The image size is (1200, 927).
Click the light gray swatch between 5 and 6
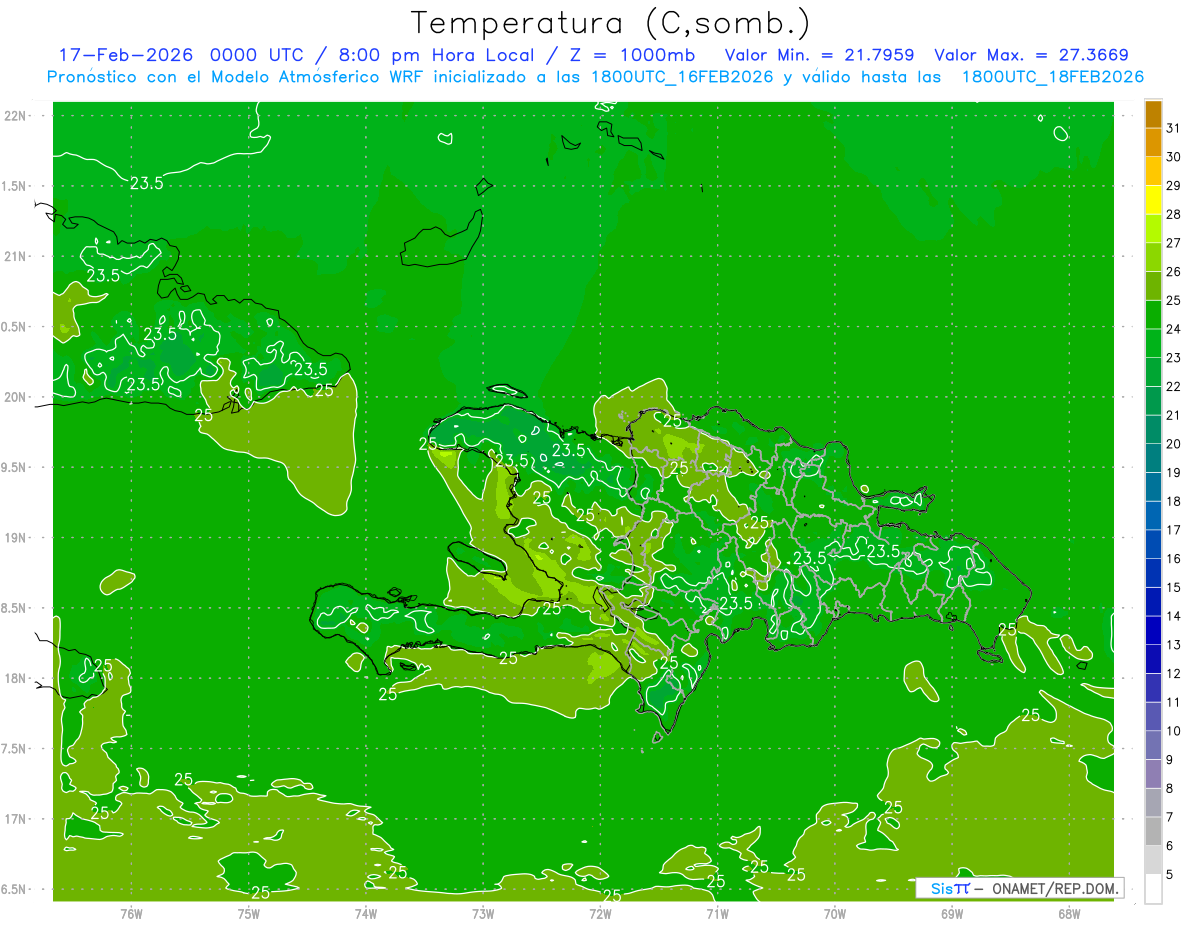pyautogui.click(x=1153, y=860)
